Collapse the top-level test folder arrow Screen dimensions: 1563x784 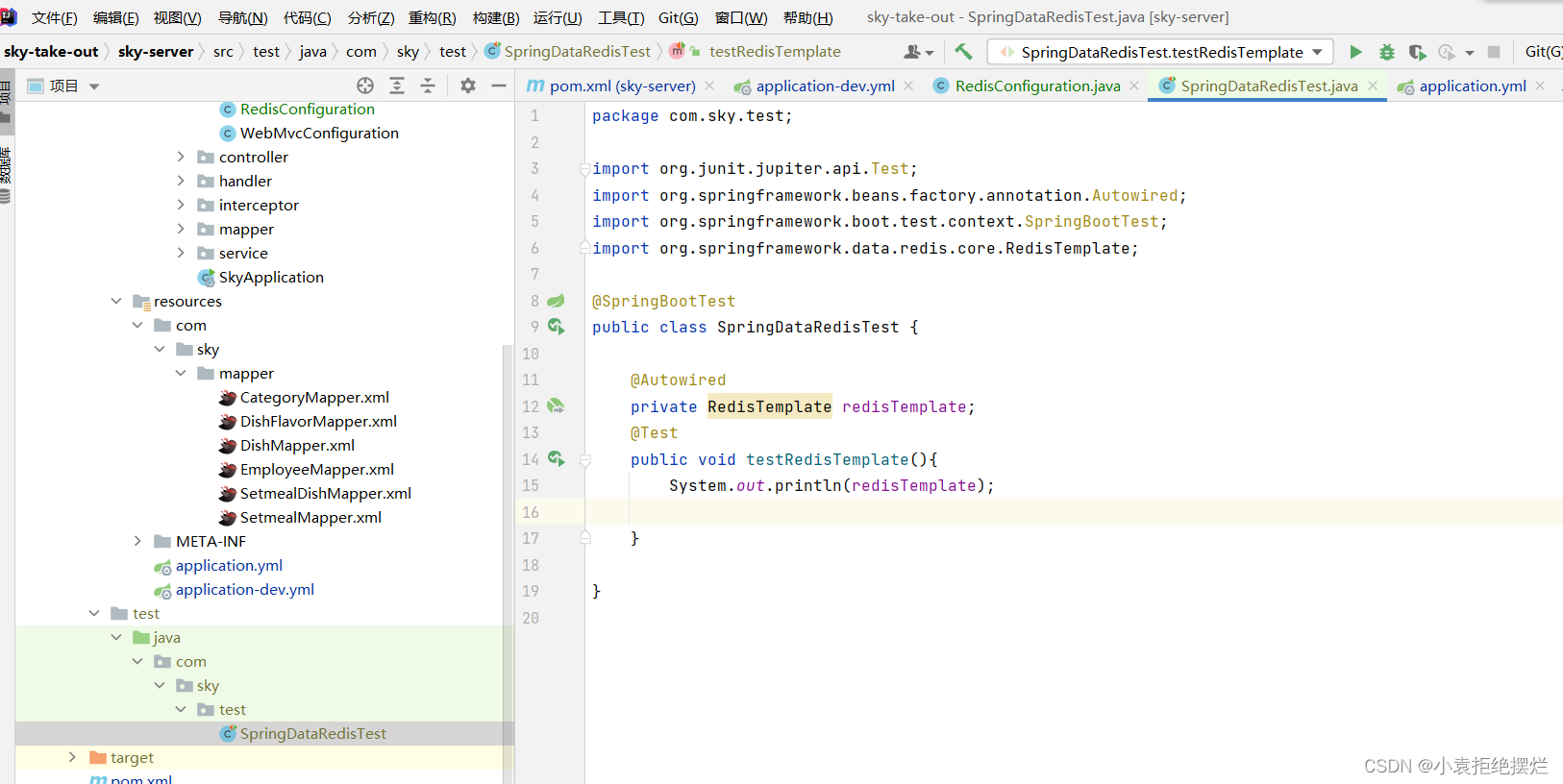94,613
